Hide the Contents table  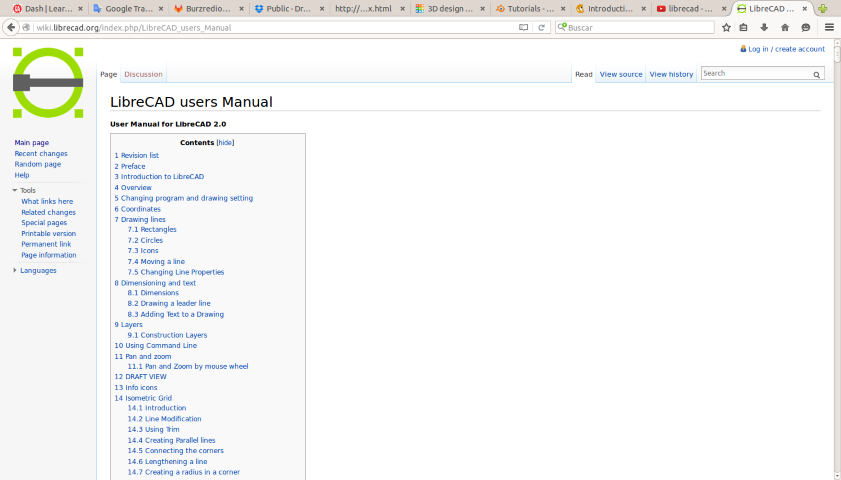[x=225, y=143]
